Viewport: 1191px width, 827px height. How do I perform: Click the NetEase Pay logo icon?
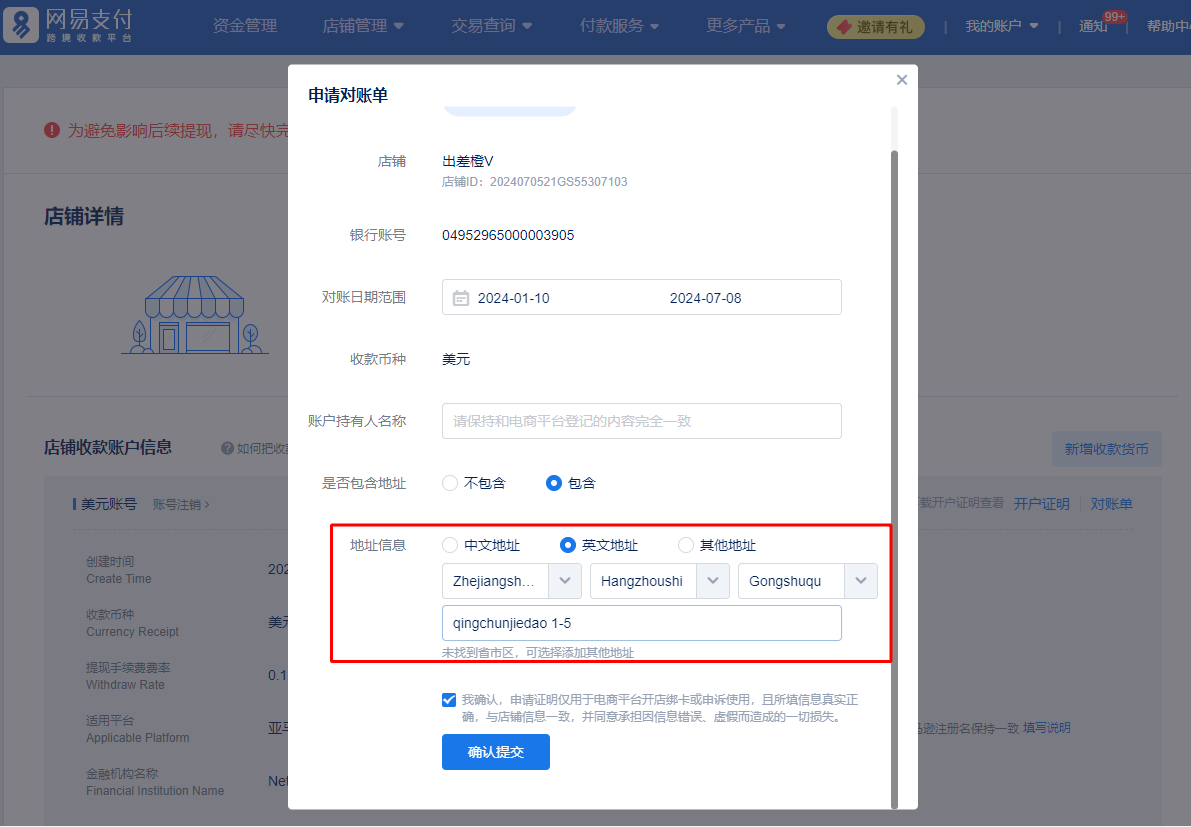(x=22, y=27)
